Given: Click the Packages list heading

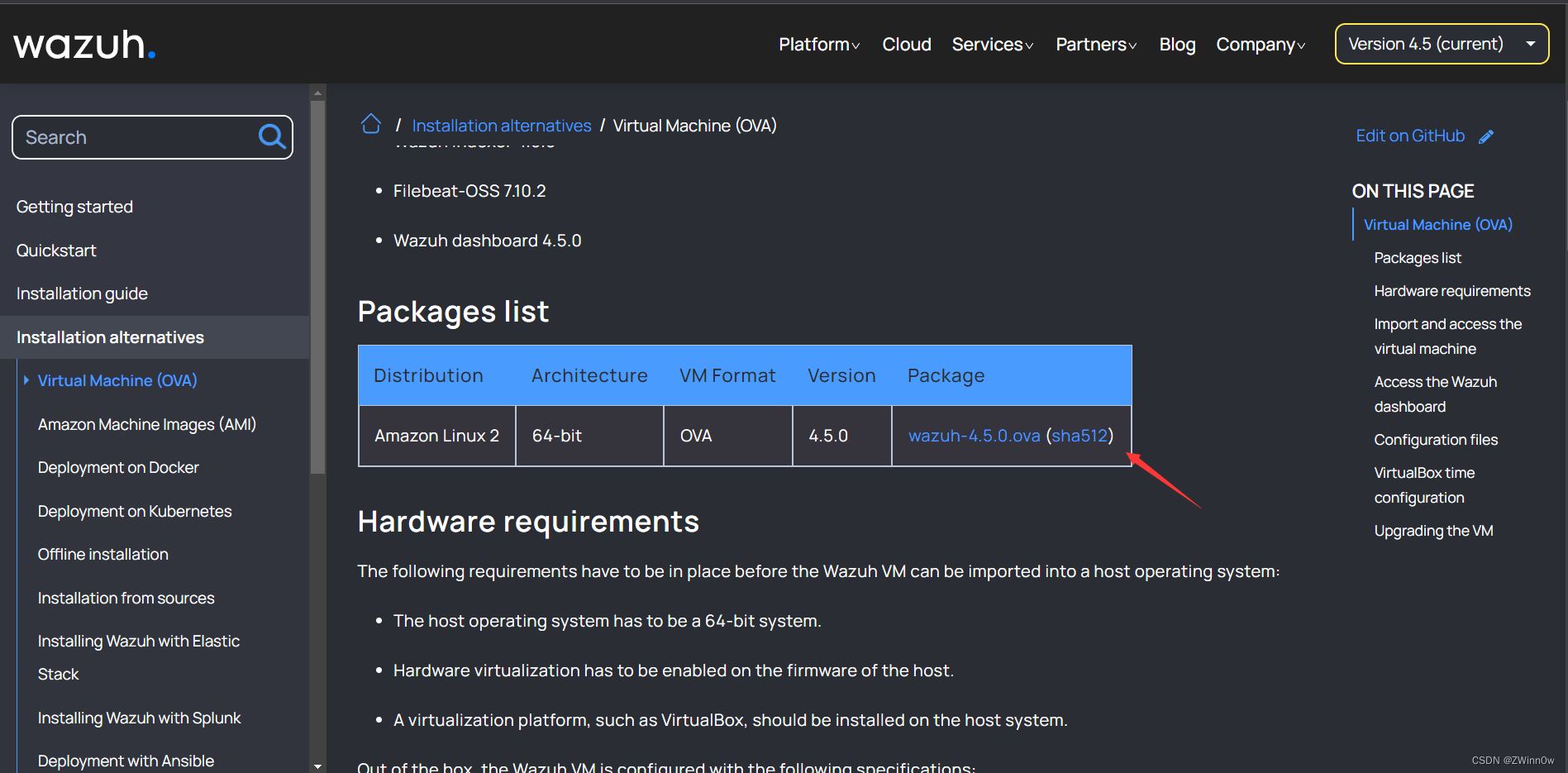Looking at the screenshot, I should [453, 312].
